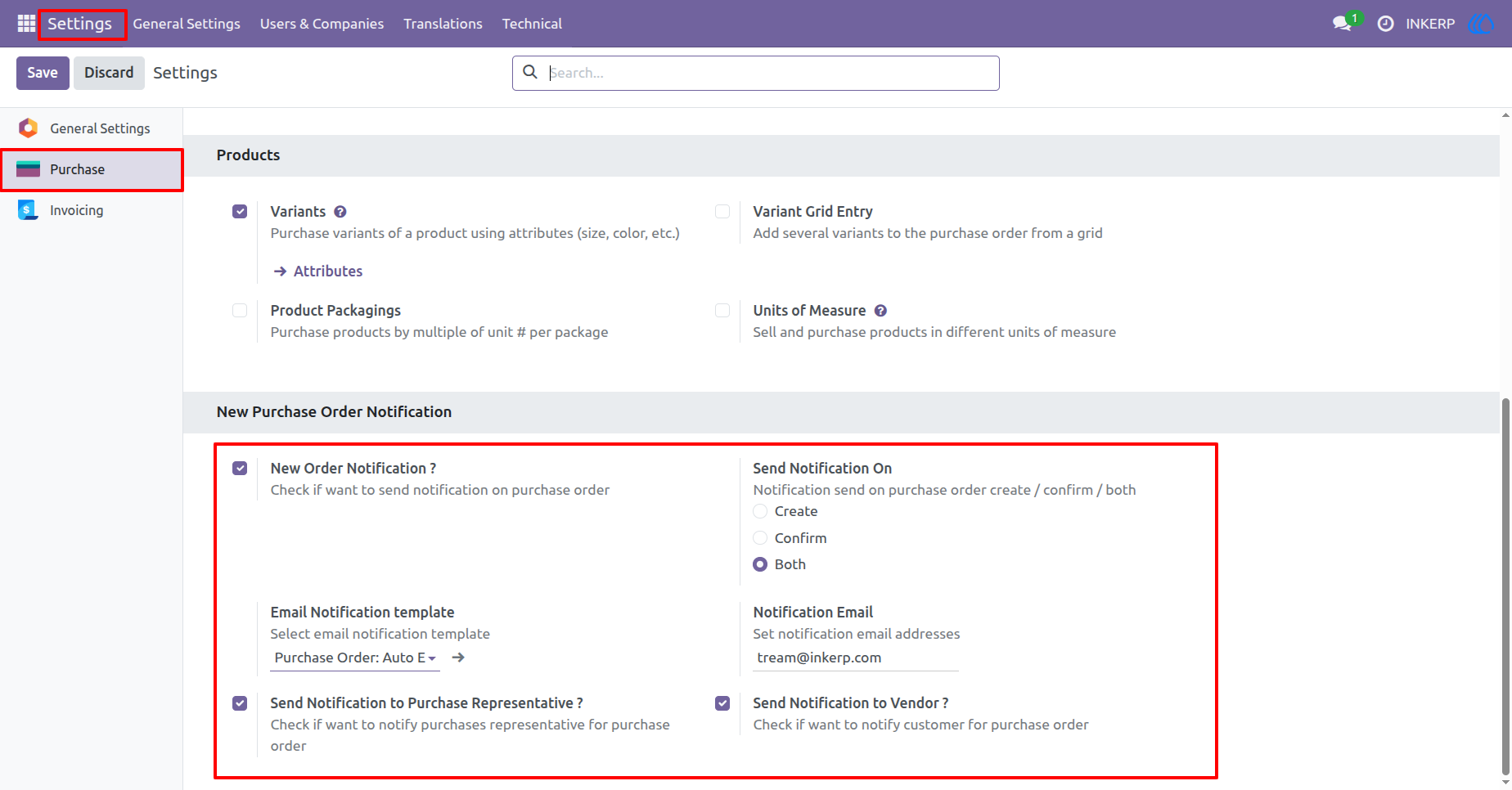Click the settings Search field
The image size is (1512, 790).
tap(755, 73)
